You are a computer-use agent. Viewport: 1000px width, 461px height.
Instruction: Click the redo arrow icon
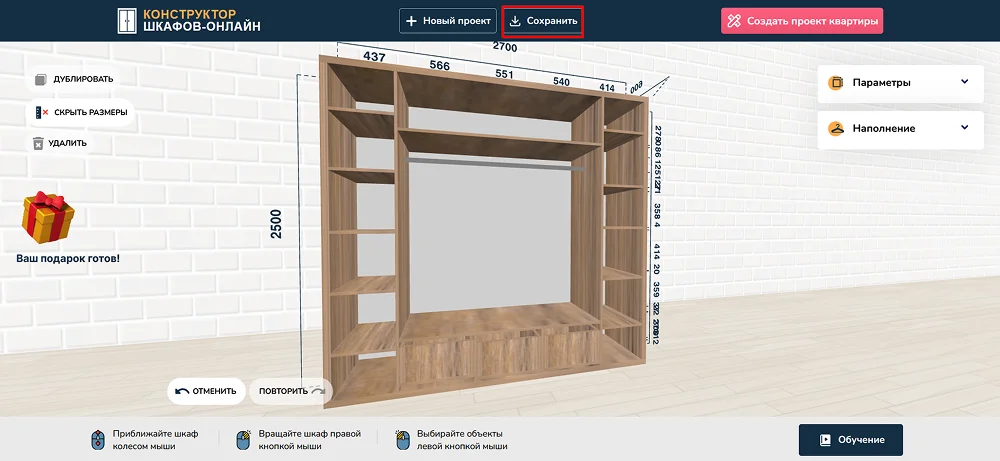click(x=317, y=391)
